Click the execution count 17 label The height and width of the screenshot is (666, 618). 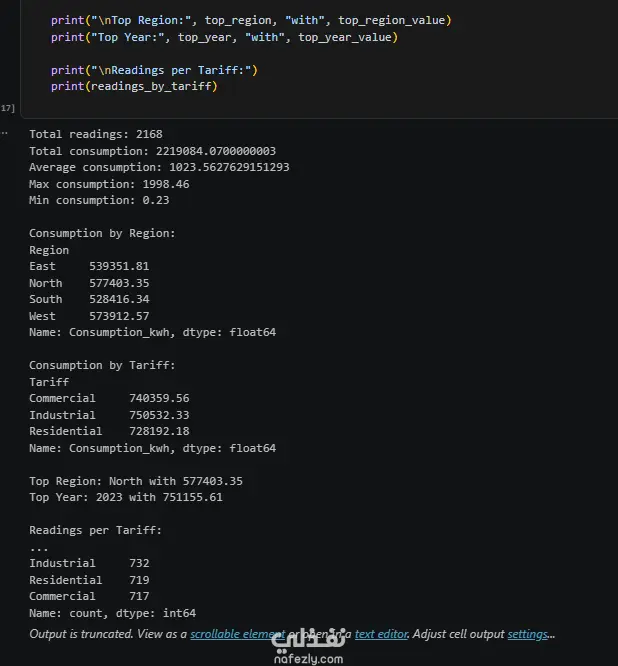(7, 108)
